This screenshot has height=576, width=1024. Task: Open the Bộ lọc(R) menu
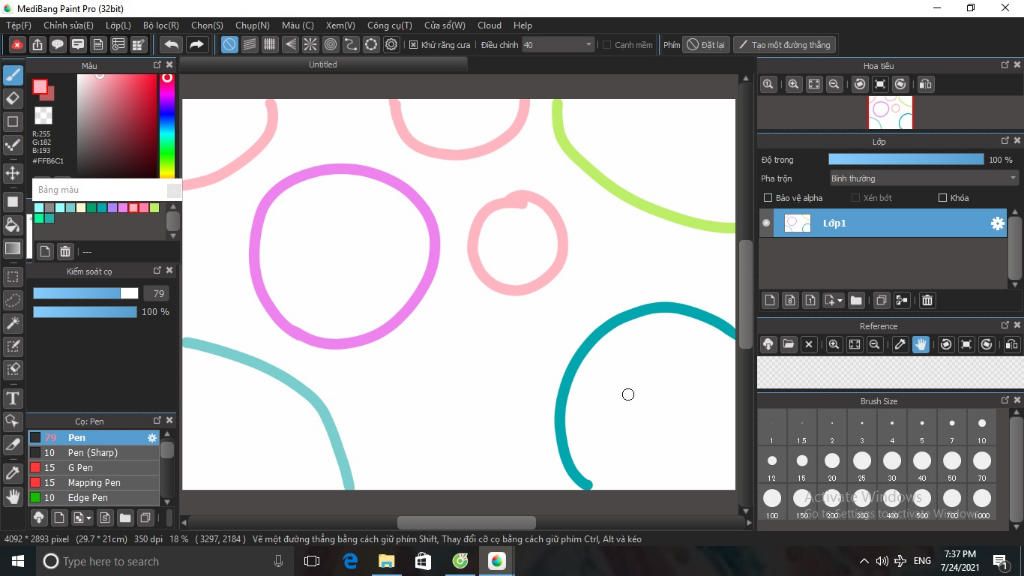click(x=161, y=25)
